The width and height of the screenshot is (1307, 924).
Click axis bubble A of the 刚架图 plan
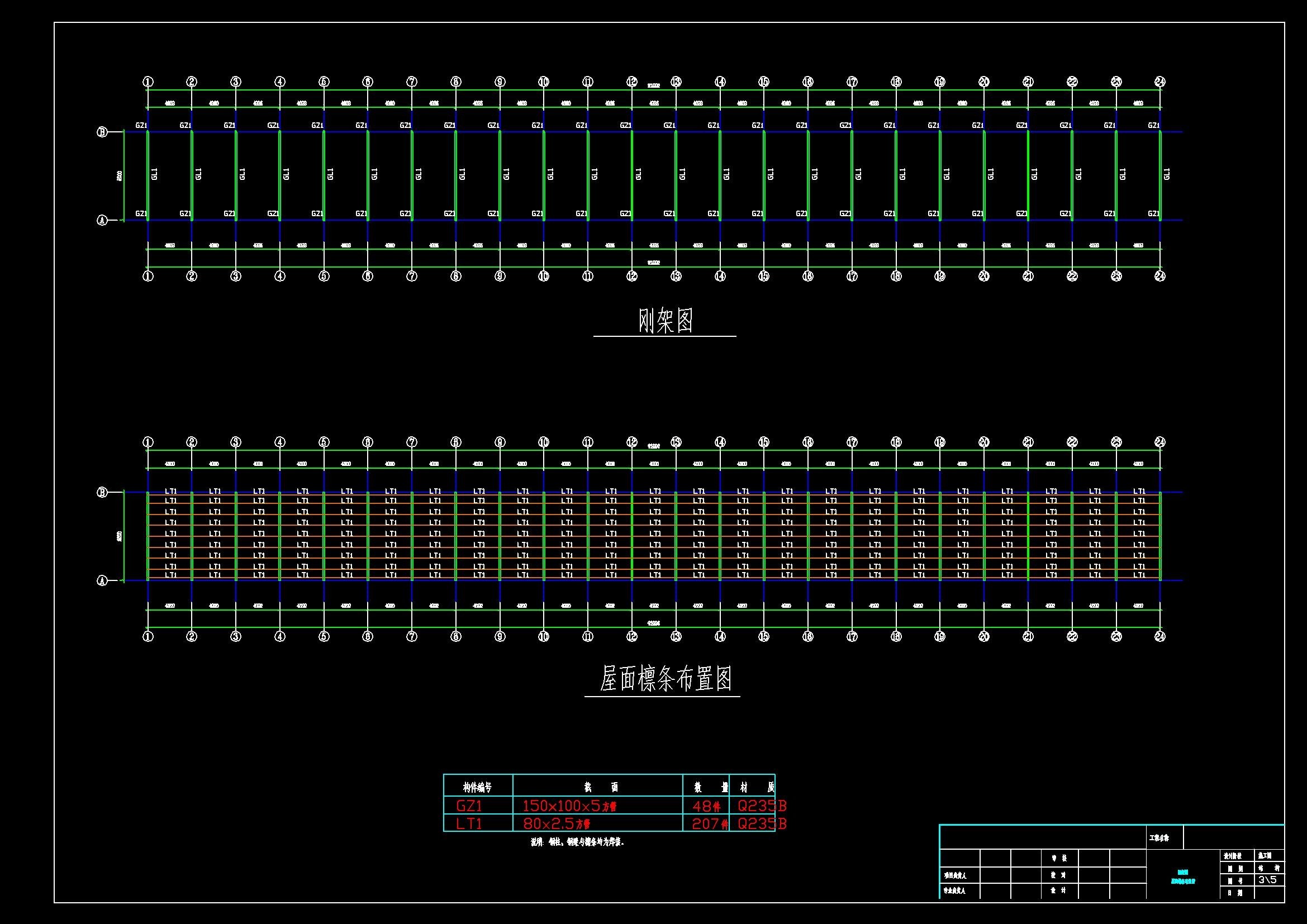pos(102,220)
